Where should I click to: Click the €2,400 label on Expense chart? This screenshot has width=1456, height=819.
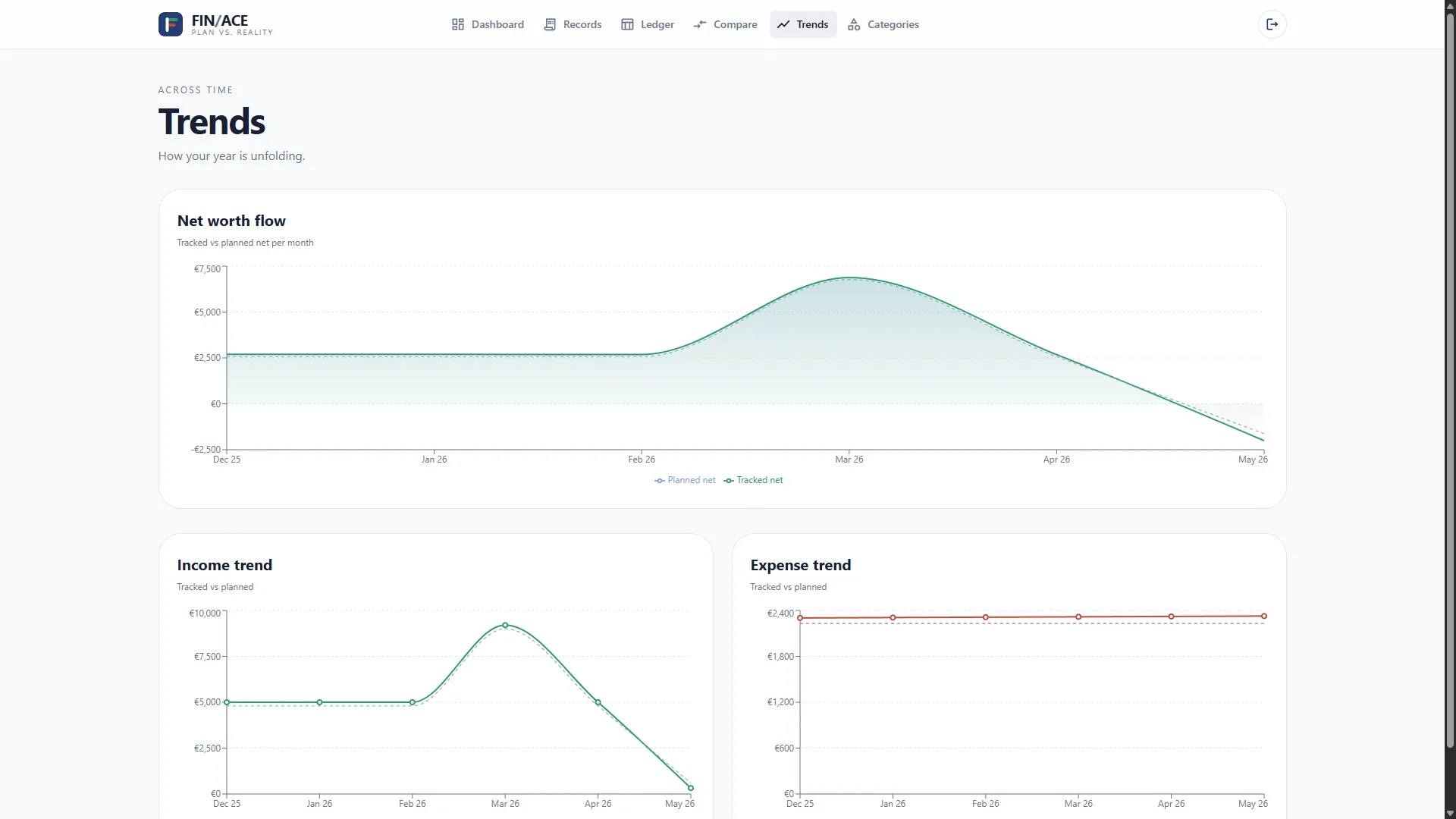[x=780, y=613]
